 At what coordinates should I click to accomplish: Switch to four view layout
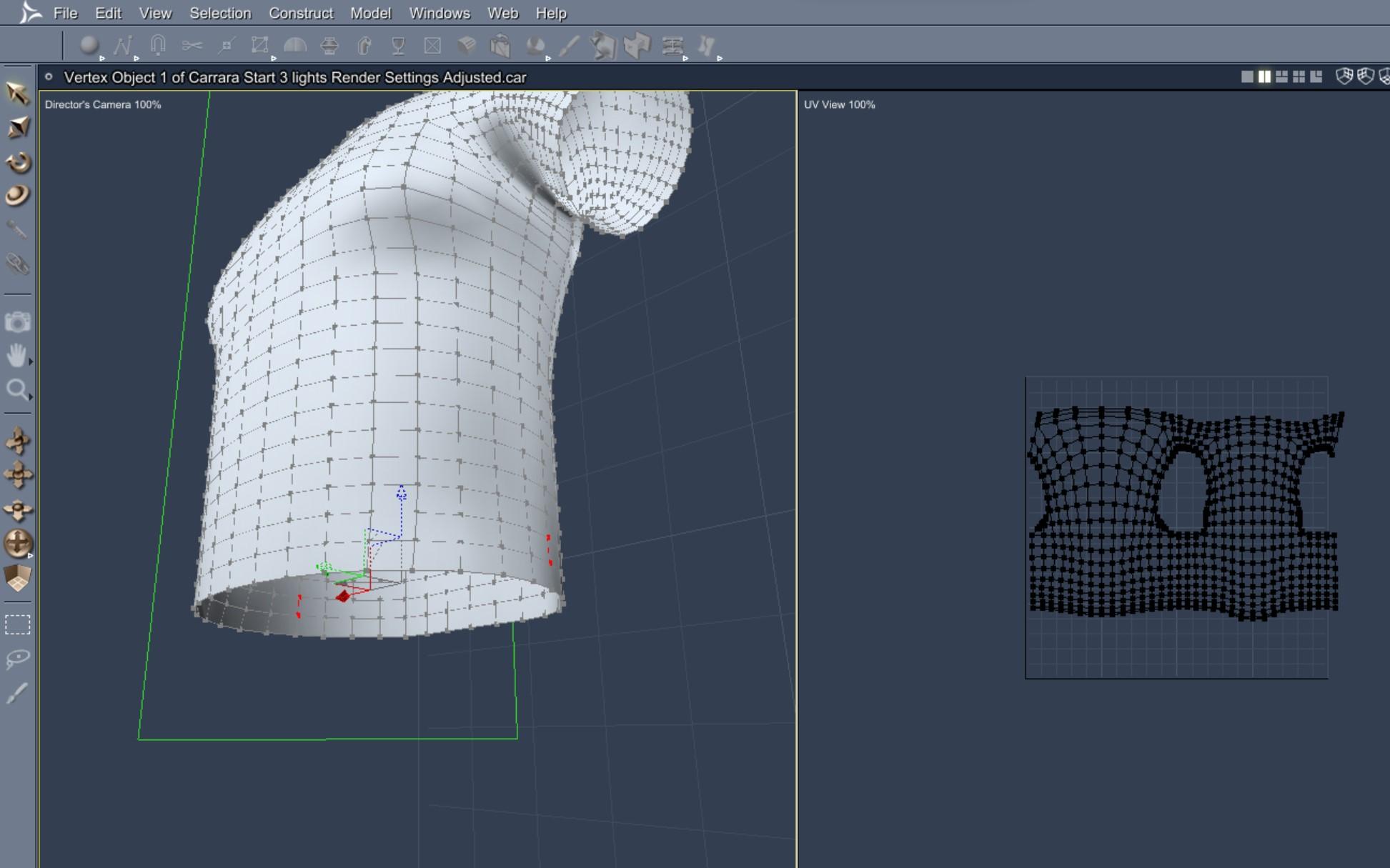click(1299, 76)
